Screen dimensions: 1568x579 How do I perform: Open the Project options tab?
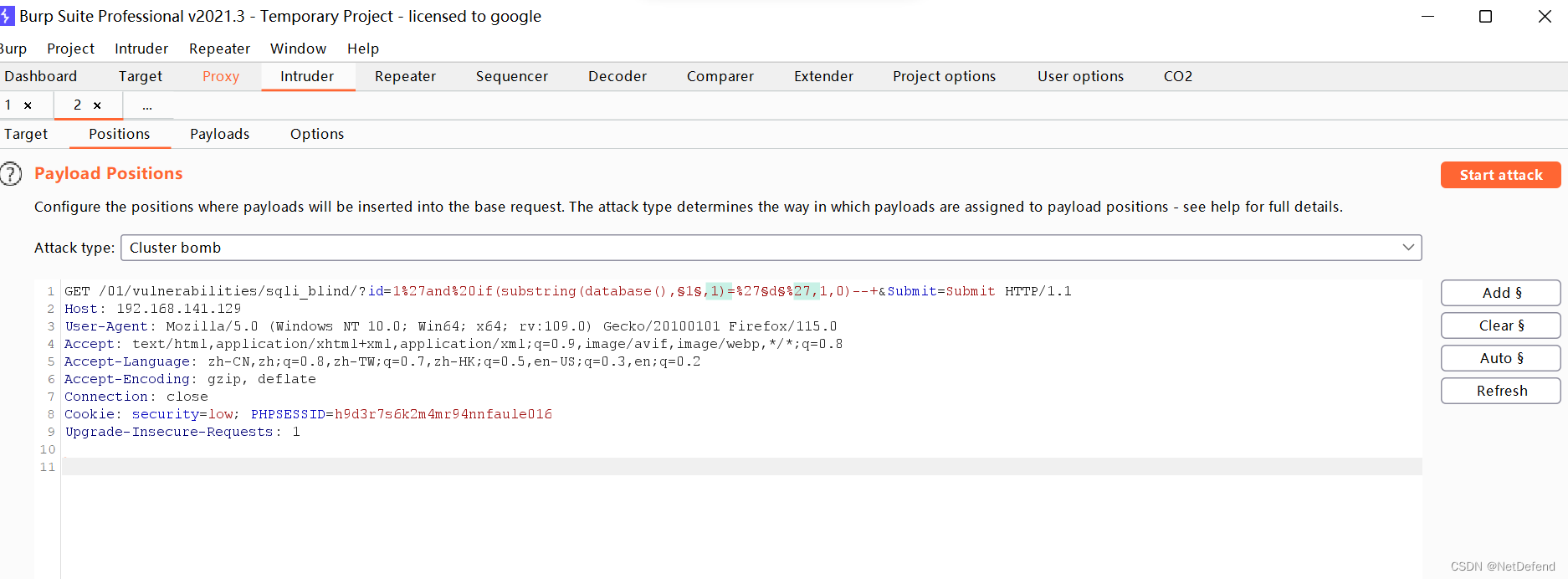pyautogui.click(x=944, y=76)
